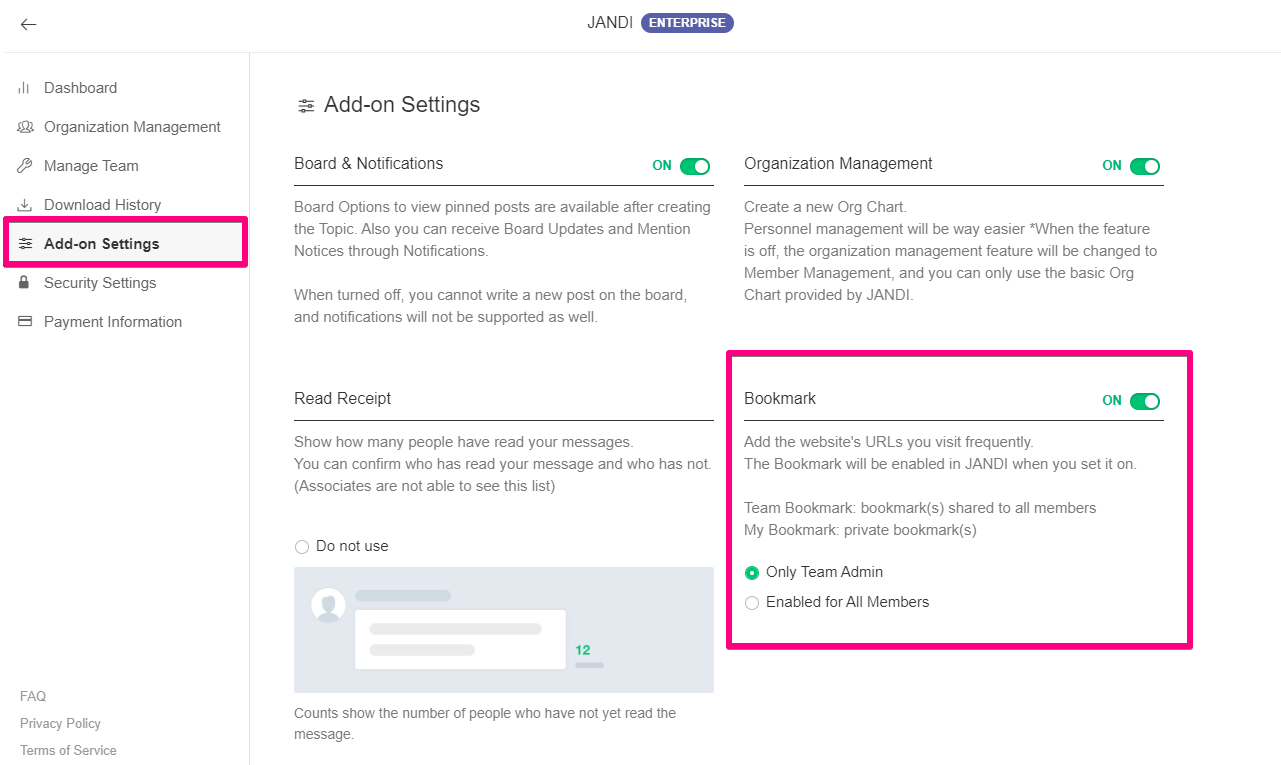Click the Board & Notifications heading
Image resolution: width=1281 pixels, height=765 pixels.
(369, 164)
